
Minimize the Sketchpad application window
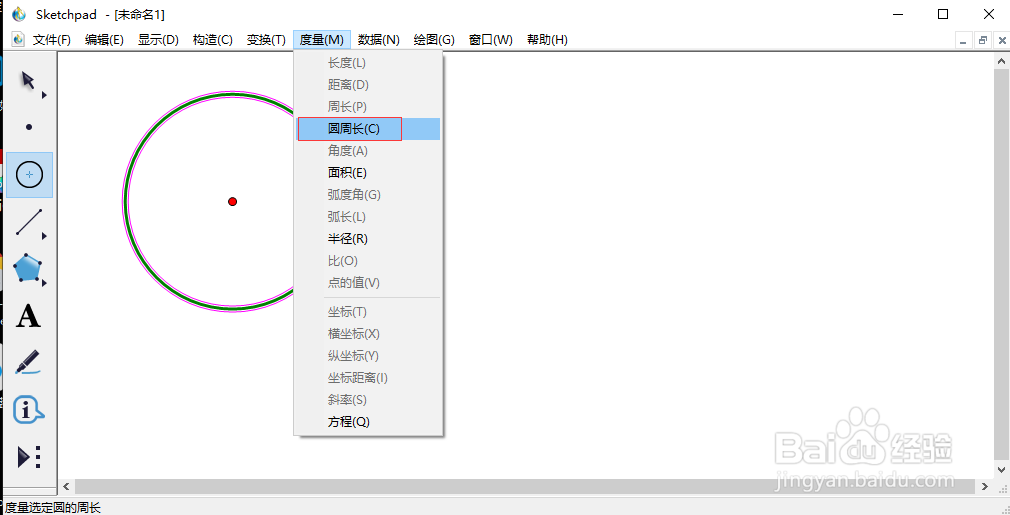tap(897, 14)
